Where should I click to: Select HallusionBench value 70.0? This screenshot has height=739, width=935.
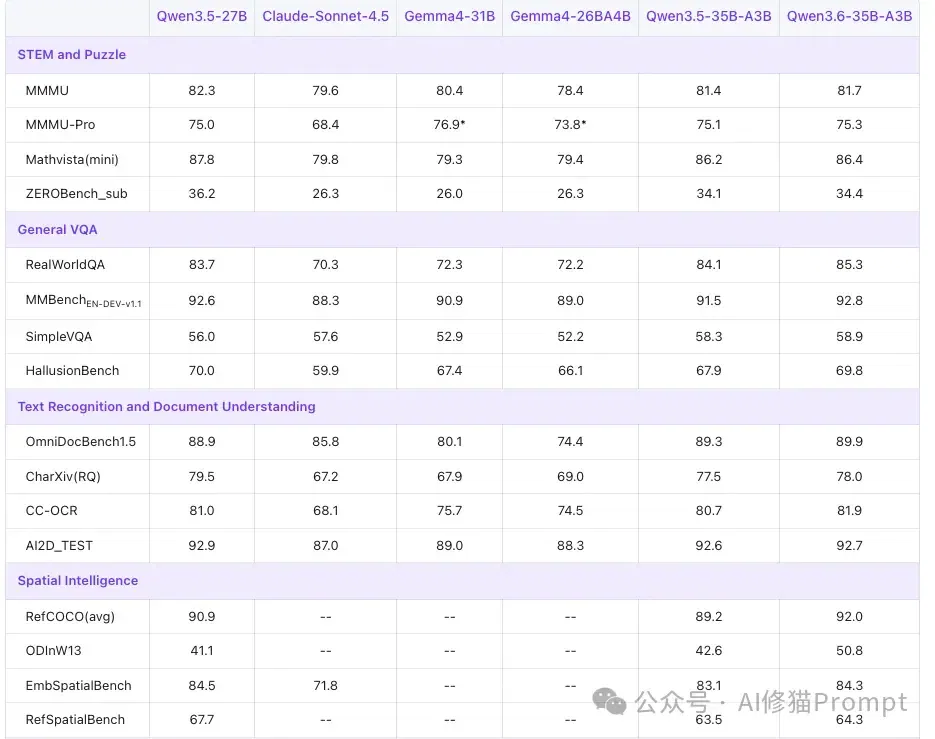coord(202,370)
